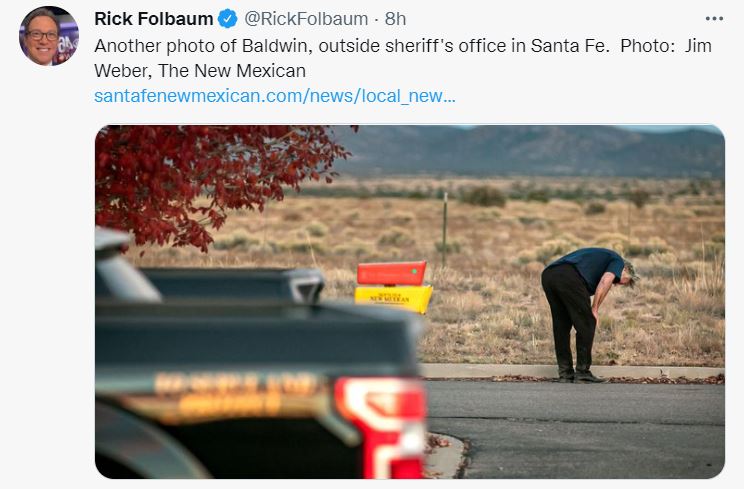This screenshot has height=489, width=744.
Task: Click the red newspaper box in photo
Action: (392, 273)
